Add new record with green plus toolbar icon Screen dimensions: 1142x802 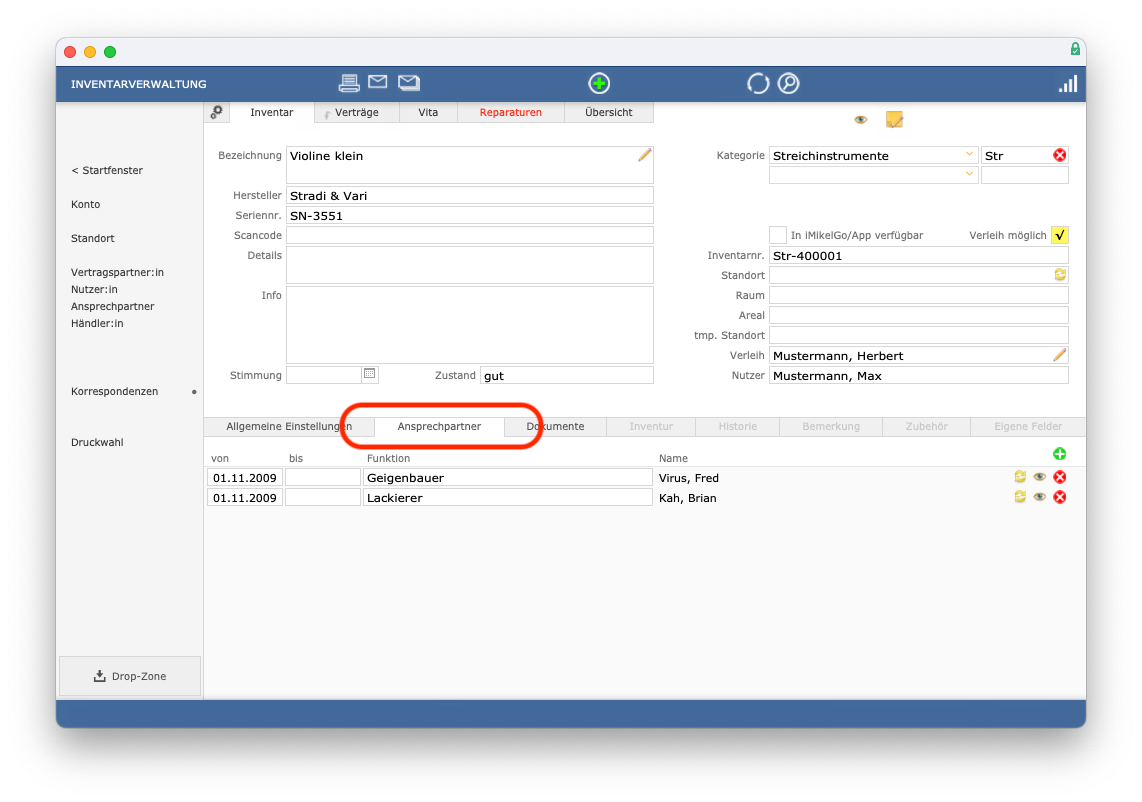click(x=599, y=83)
